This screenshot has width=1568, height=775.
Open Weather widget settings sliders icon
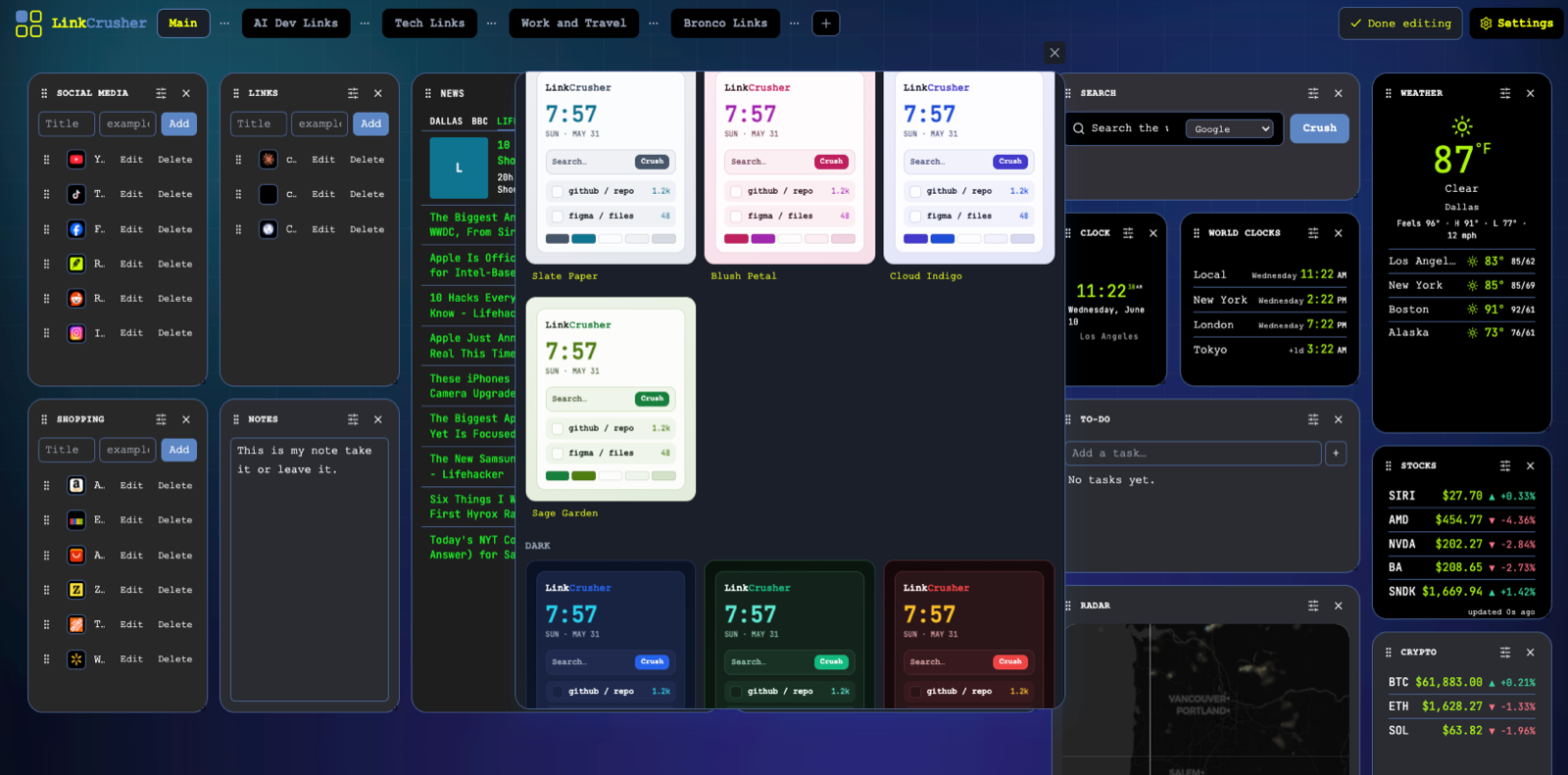click(1505, 93)
